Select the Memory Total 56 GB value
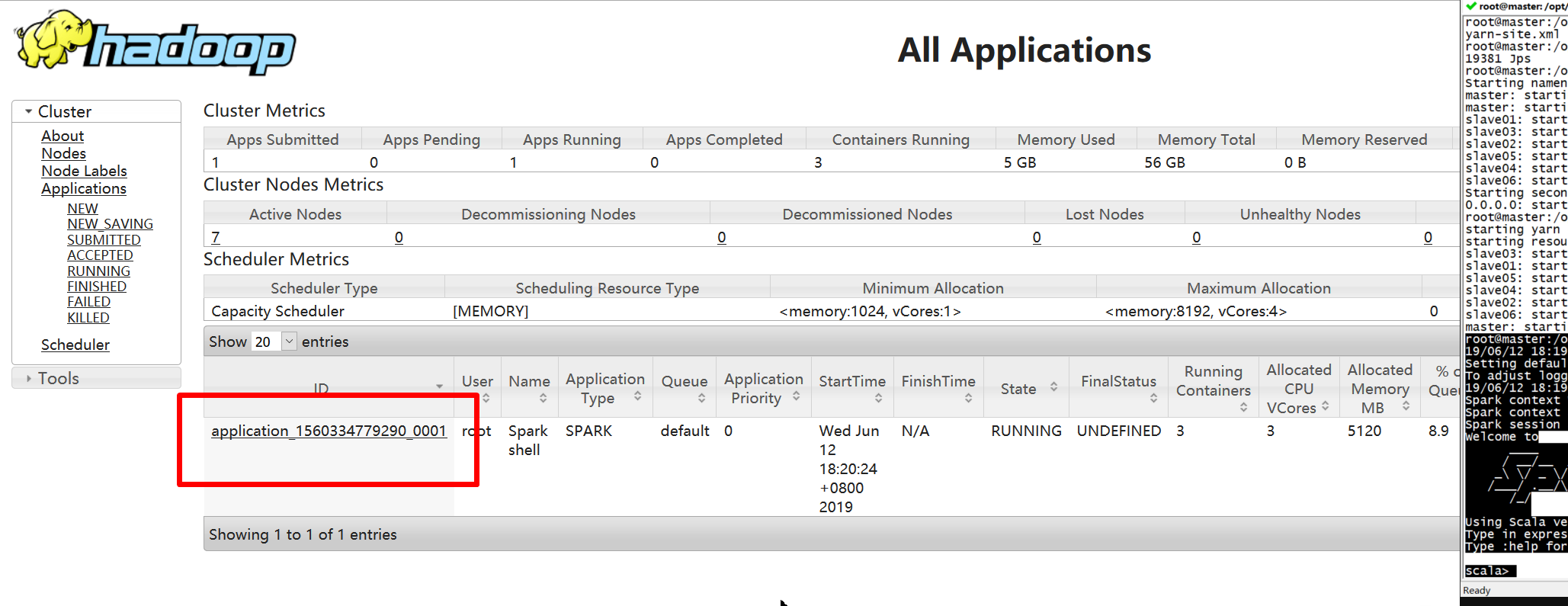Screen dimensions: 1568x606 (1165, 162)
